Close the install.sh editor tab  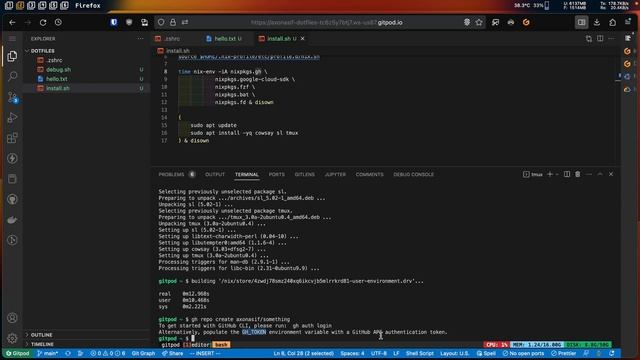coord(302,38)
